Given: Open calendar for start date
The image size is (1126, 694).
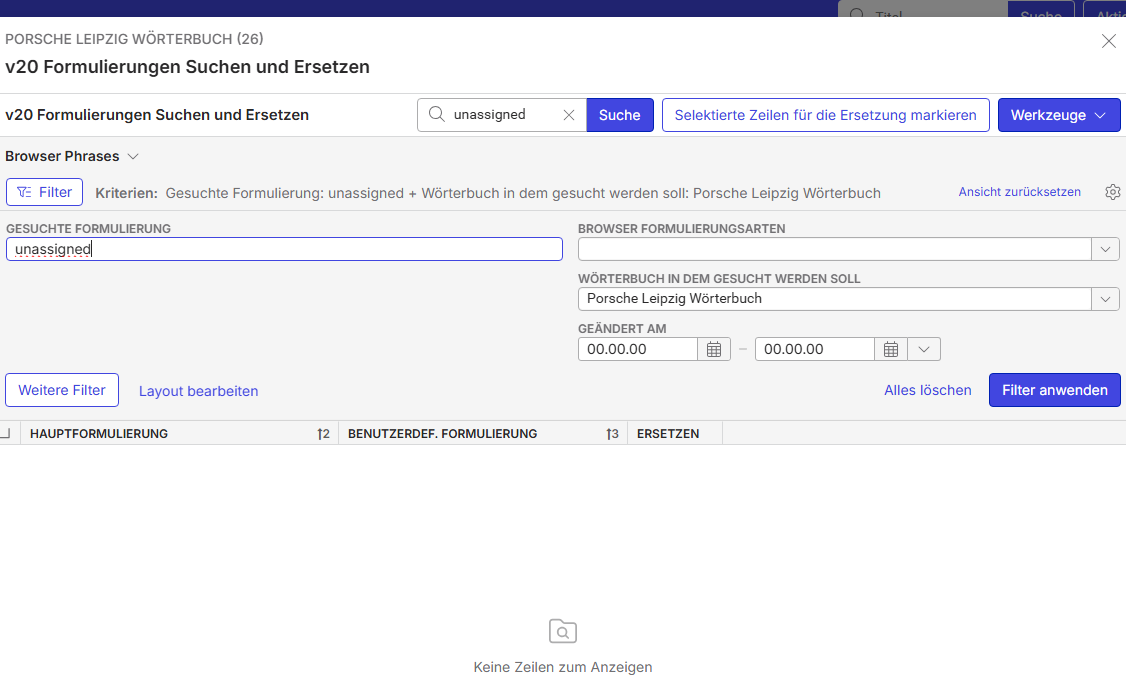Looking at the screenshot, I should click(x=714, y=349).
